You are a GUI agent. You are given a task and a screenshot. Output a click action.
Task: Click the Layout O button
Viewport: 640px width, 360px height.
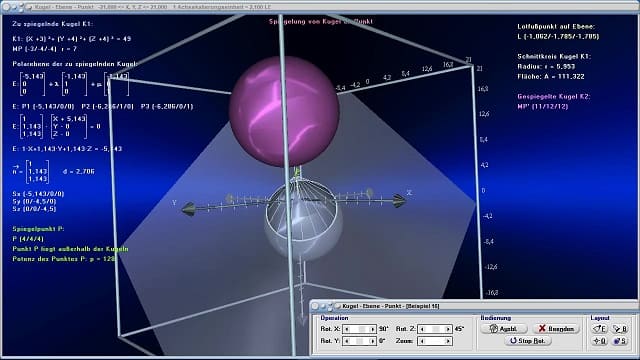tap(600, 341)
